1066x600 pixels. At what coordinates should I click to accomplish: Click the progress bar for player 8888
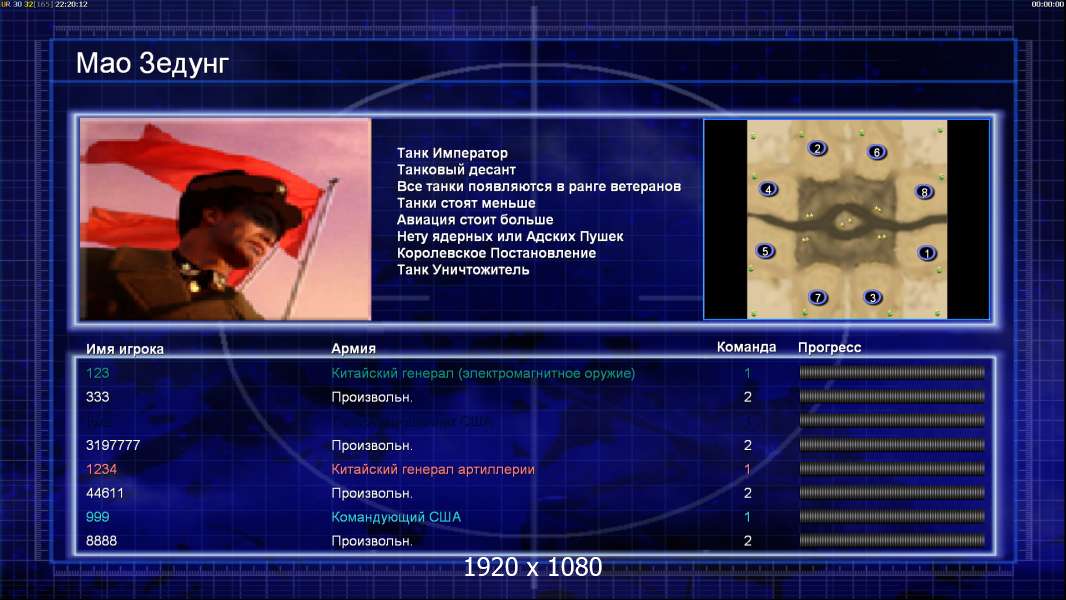click(892, 541)
